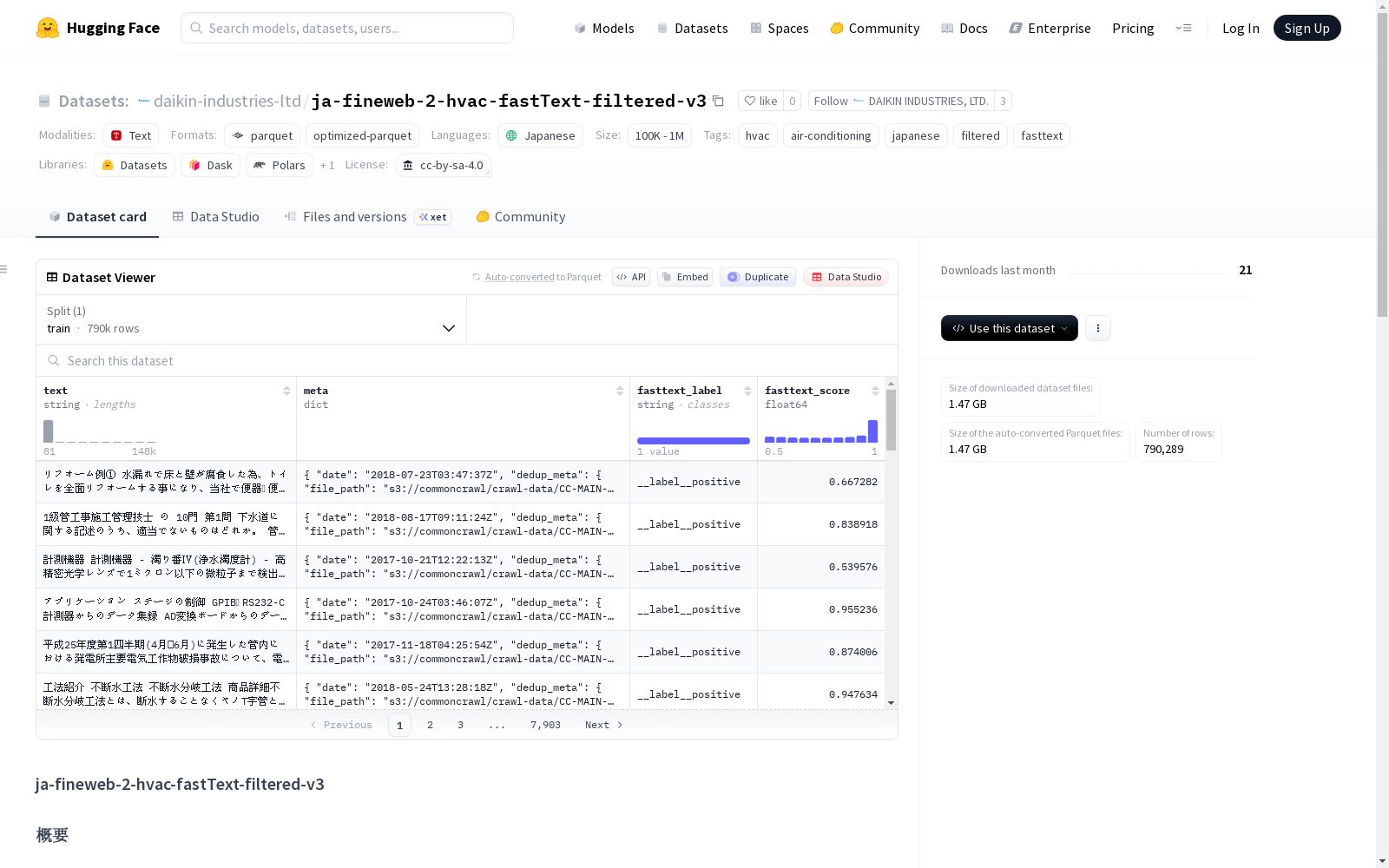Open the Files and versions tab
Image resolution: width=1389 pixels, height=868 pixels.
(x=367, y=217)
